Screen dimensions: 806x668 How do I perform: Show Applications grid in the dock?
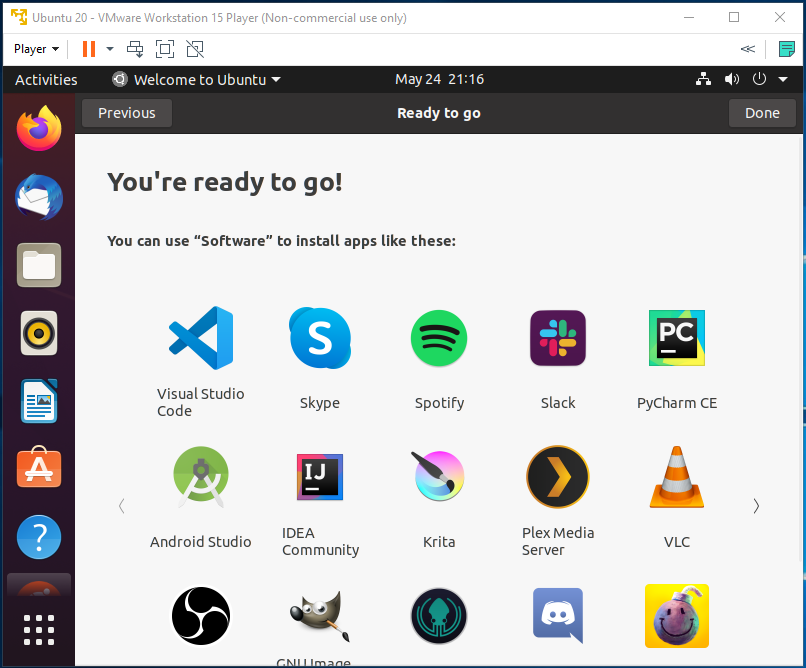[x=39, y=629]
